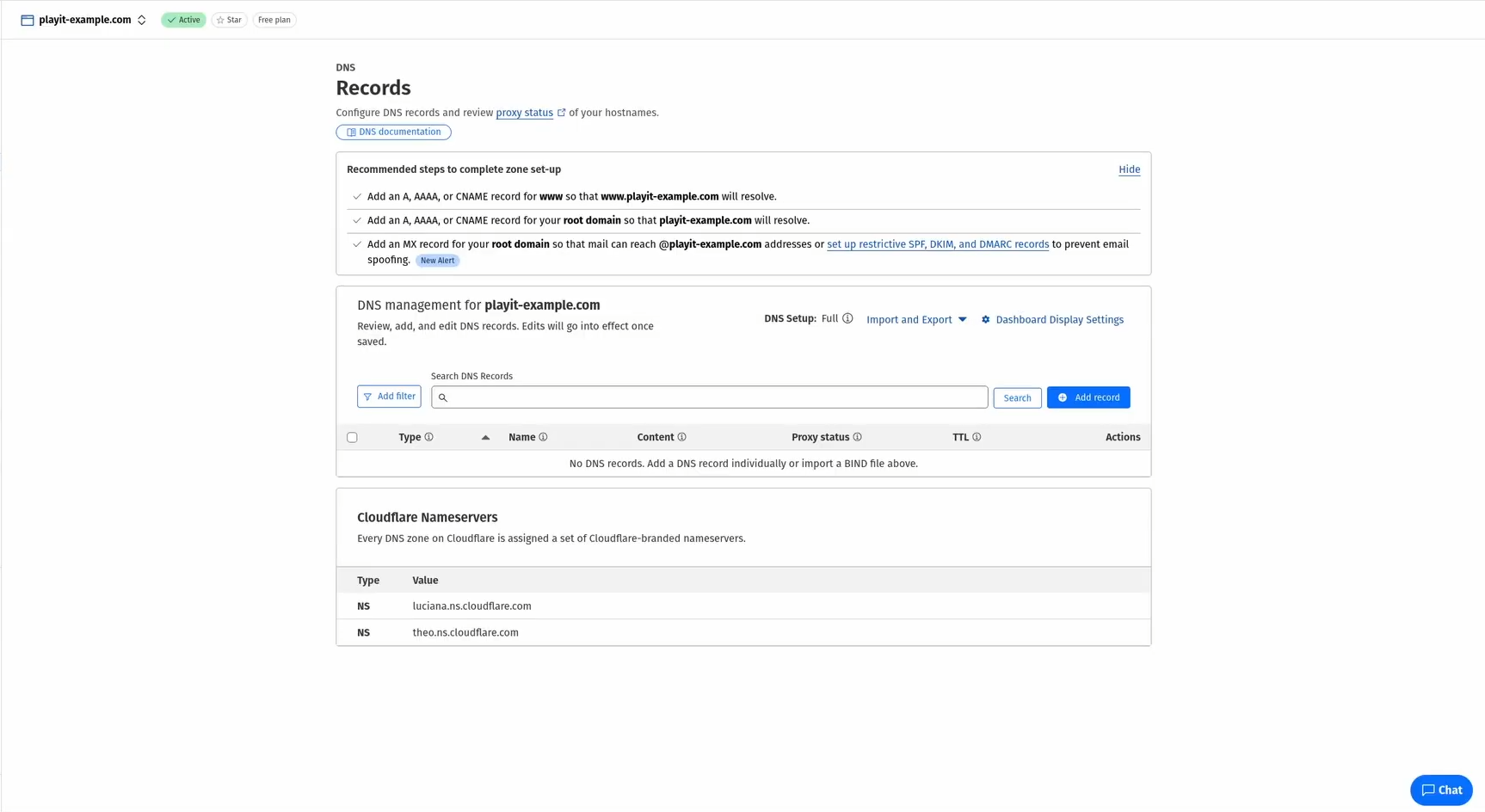Click inside the Search DNS Records field
Viewport: 1485px width, 812px height.
(x=709, y=397)
